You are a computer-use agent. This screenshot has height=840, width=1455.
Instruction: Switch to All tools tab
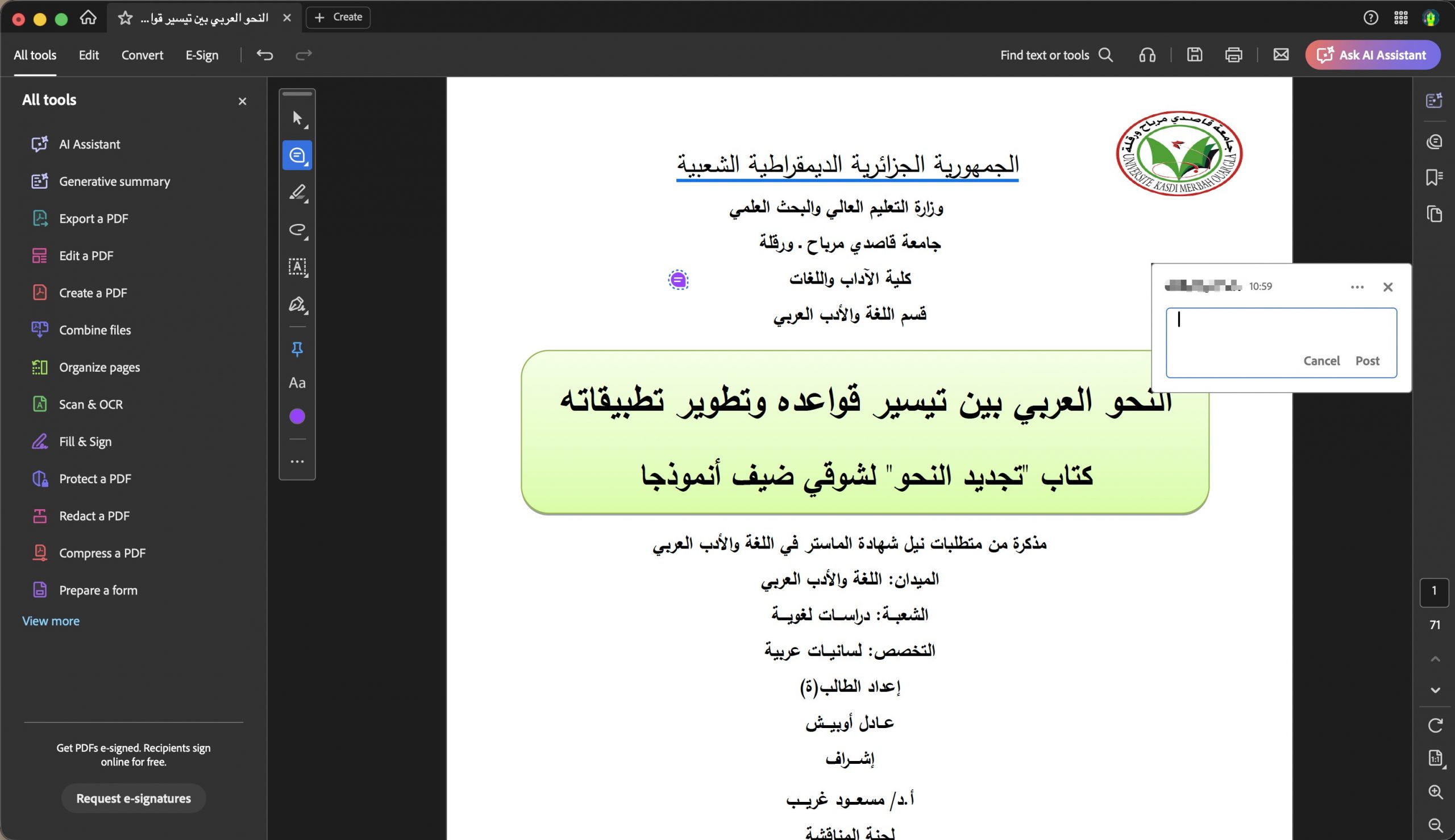pyautogui.click(x=35, y=55)
